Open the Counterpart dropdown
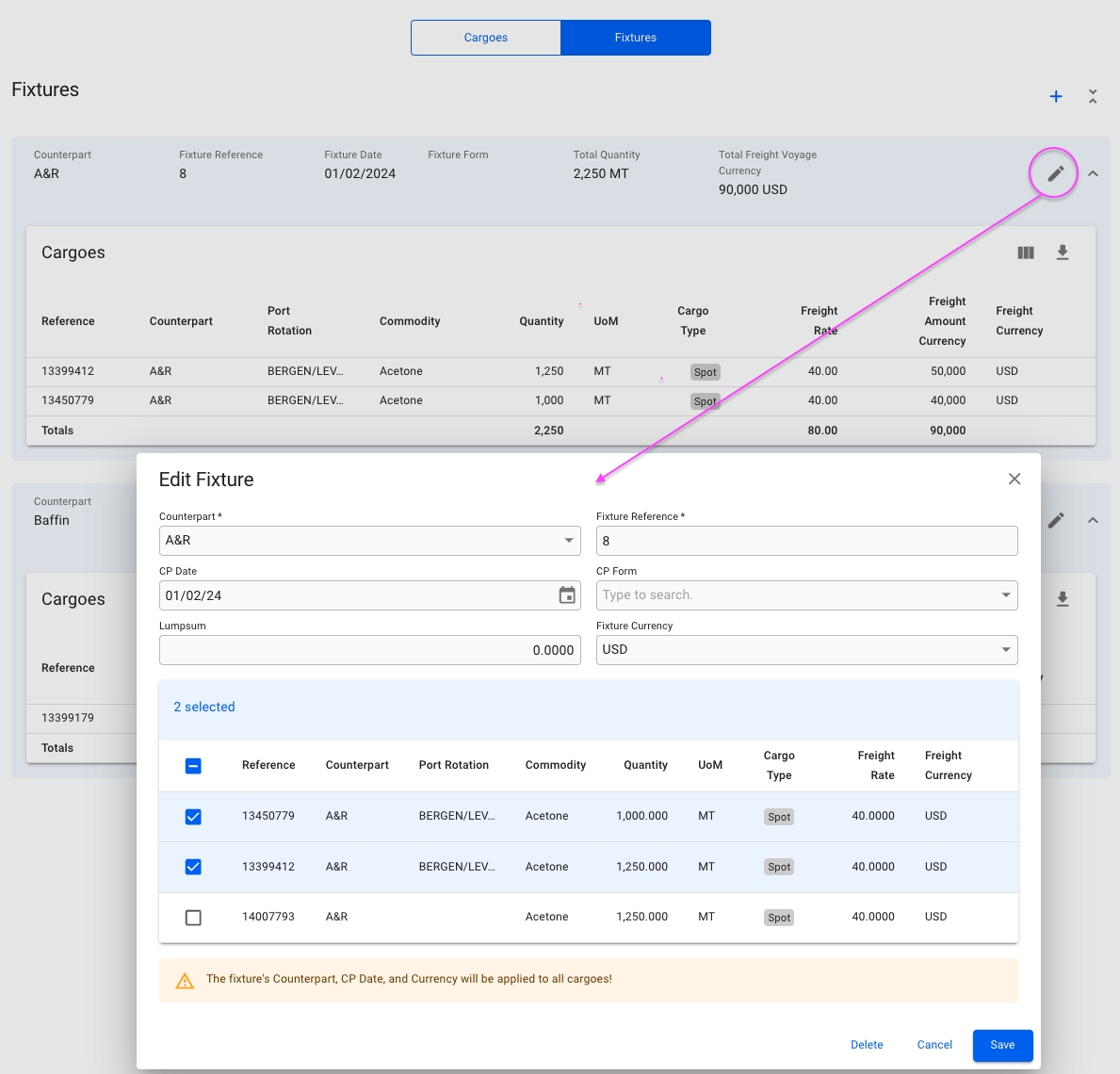 (568, 541)
